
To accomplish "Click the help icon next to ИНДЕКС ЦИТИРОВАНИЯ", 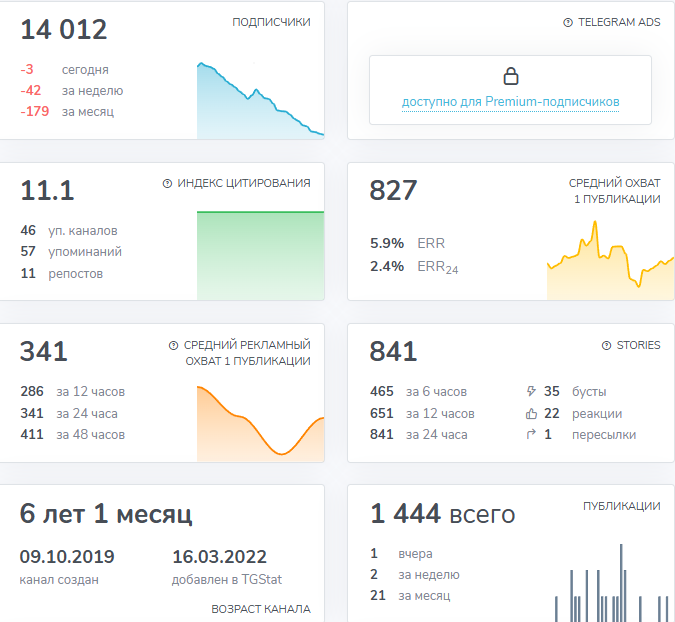I will pyautogui.click(x=167, y=184).
